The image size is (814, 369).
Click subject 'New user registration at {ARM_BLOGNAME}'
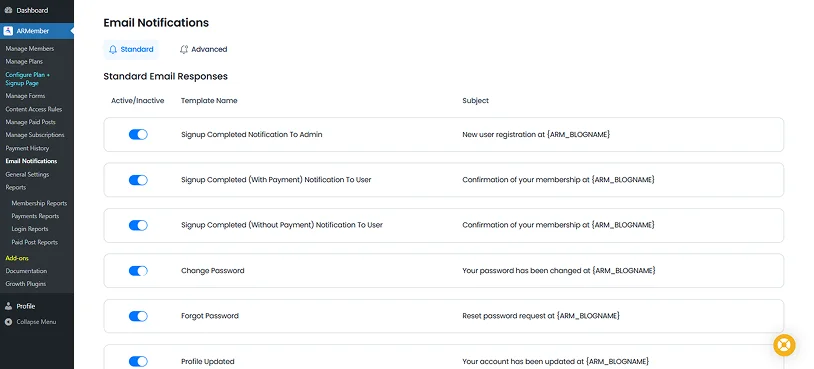(536, 134)
